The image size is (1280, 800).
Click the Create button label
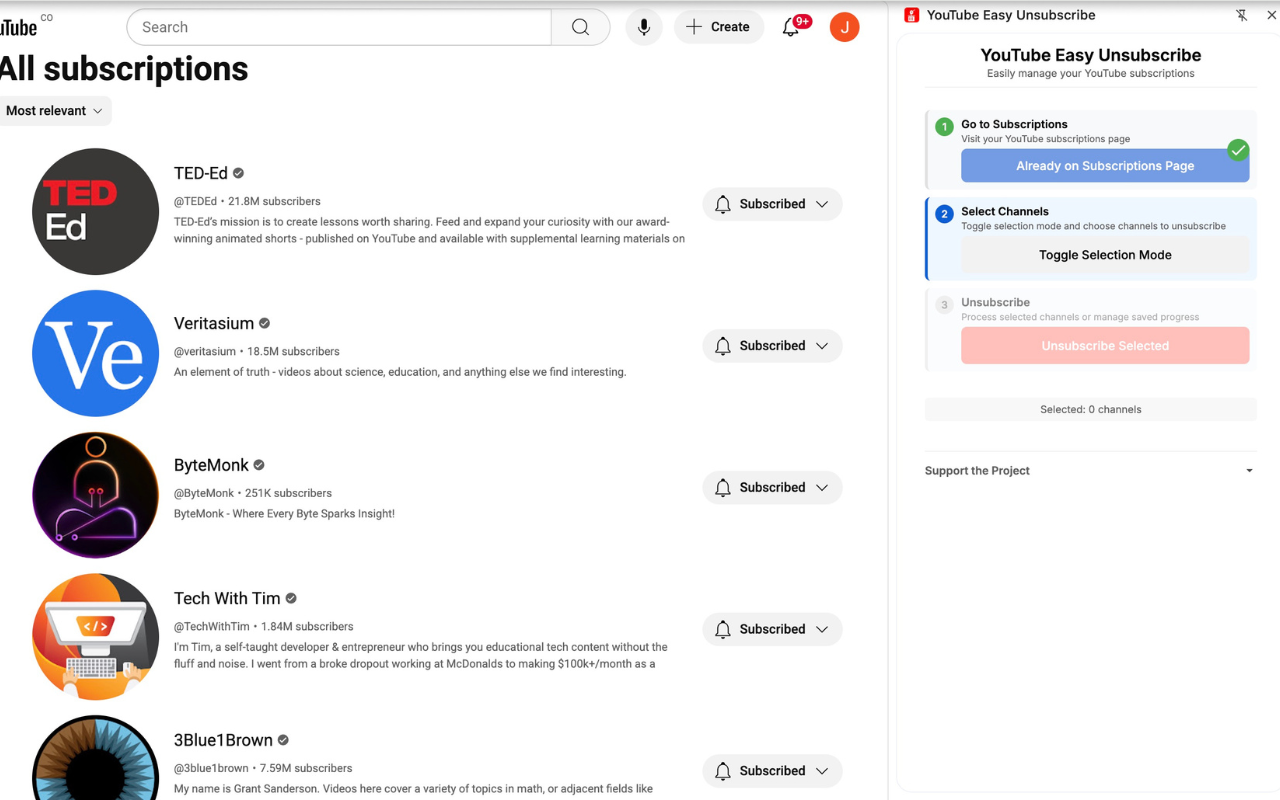pyautogui.click(x=730, y=27)
